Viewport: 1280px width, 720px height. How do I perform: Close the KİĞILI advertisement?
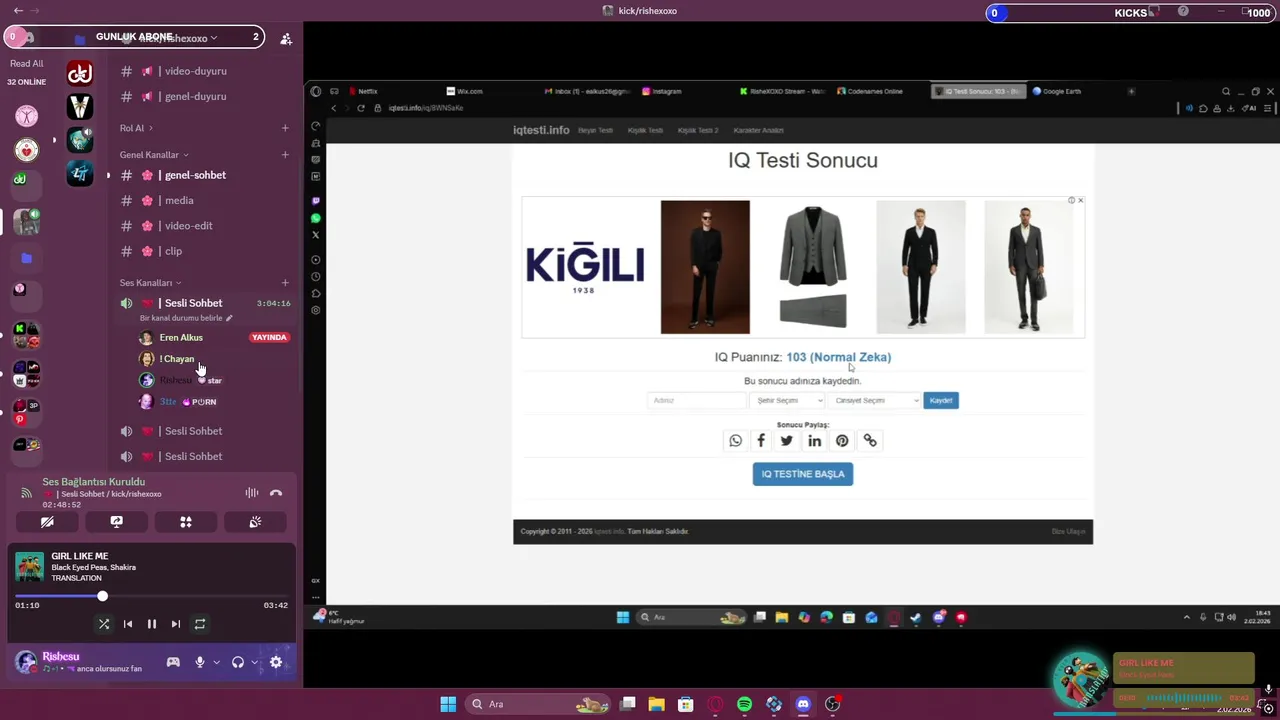pos(1080,200)
